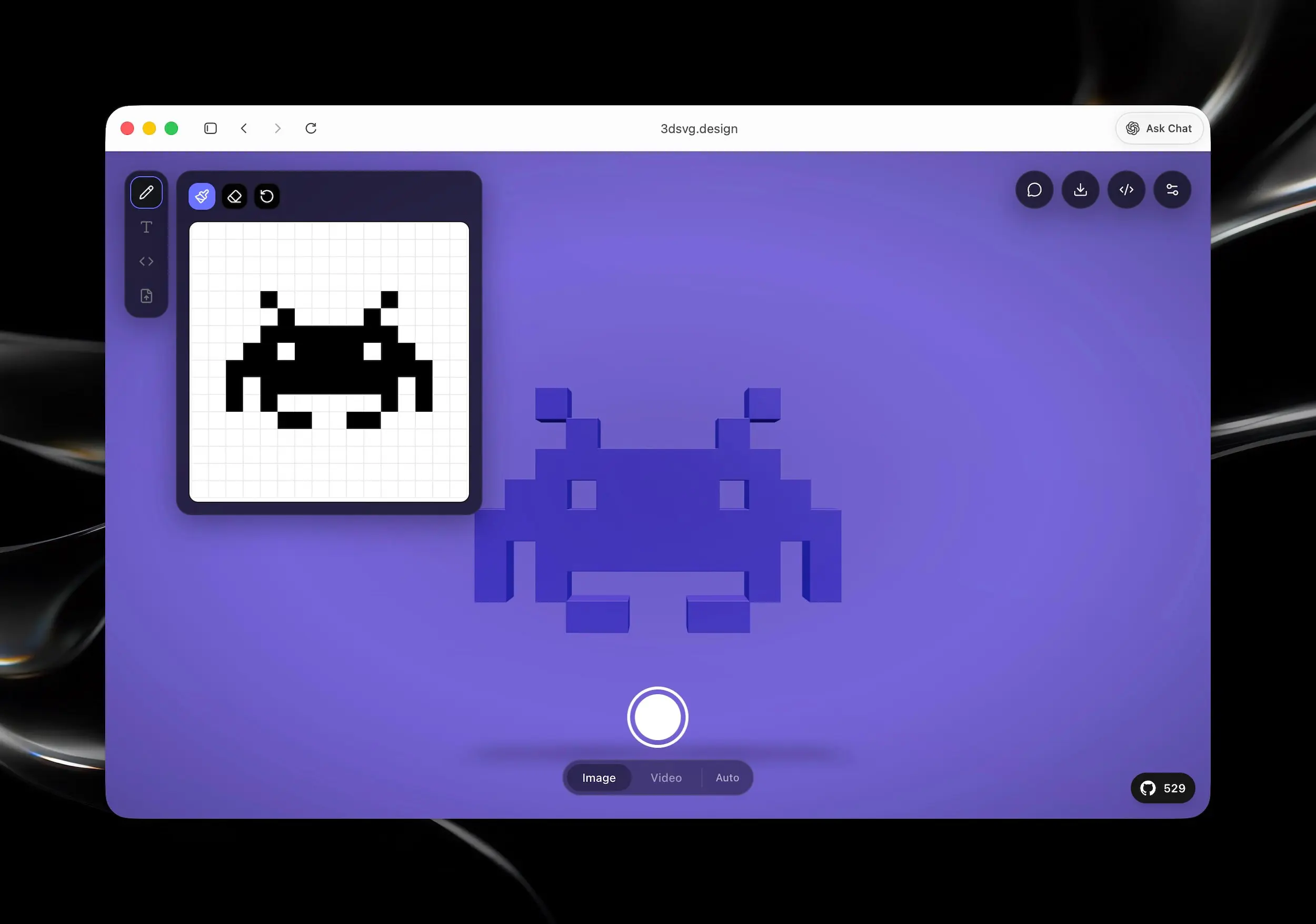Screen dimensions: 1316x924
Task: Show the embed code panel
Action: tap(1126, 190)
